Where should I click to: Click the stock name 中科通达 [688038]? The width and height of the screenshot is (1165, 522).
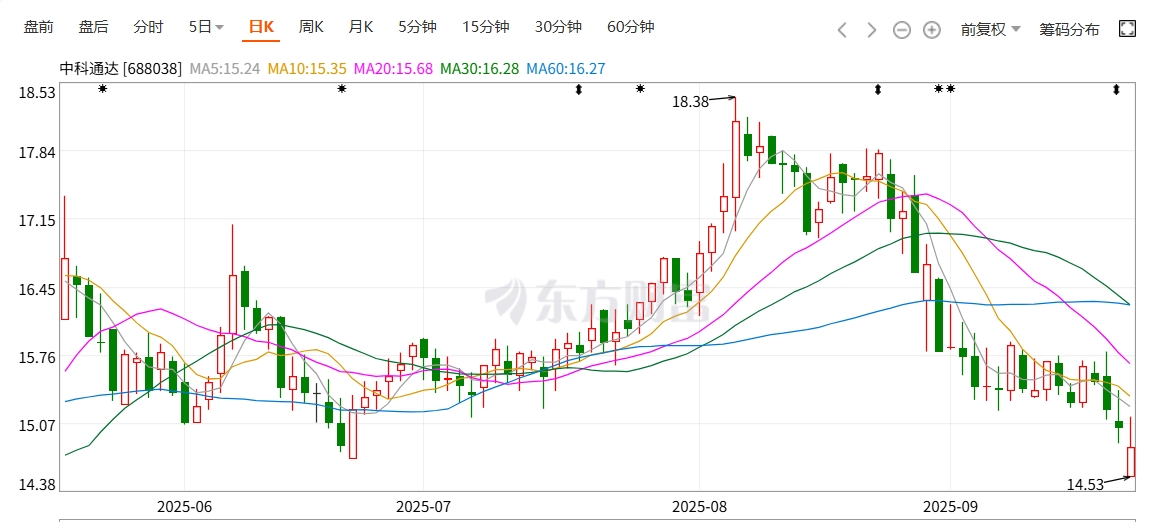click(121, 69)
